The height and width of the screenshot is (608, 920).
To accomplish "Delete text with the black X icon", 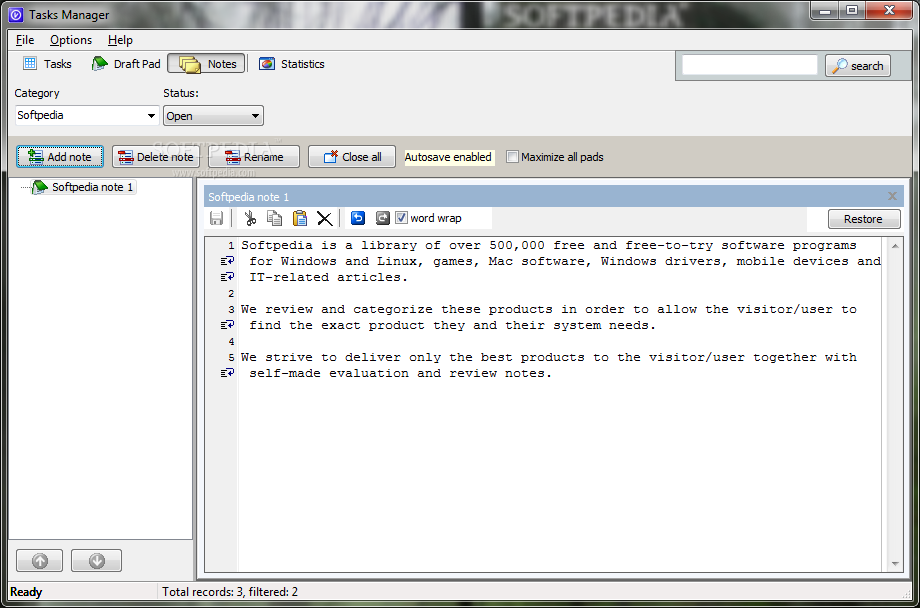I will 324,219.
